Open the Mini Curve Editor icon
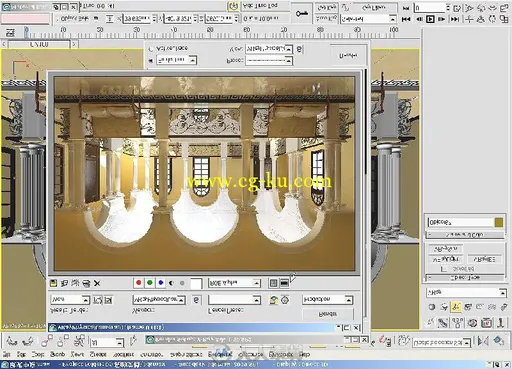Viewport: 512px width, 369px height. (10, 33)
